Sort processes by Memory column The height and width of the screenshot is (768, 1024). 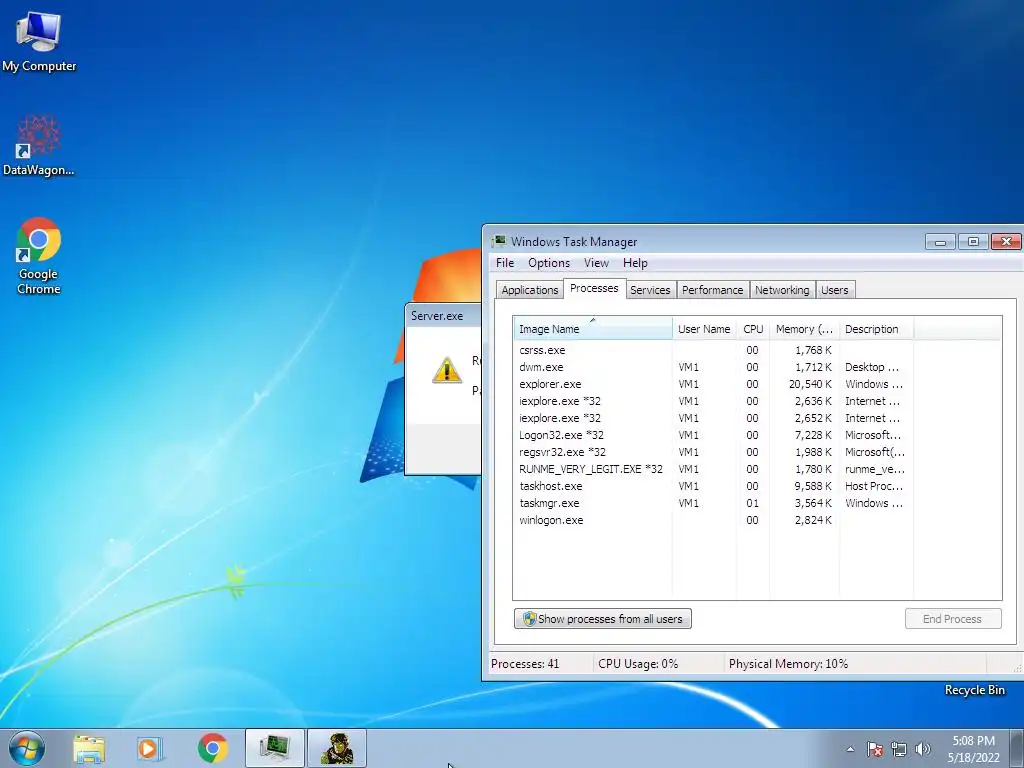coord(804,329)
